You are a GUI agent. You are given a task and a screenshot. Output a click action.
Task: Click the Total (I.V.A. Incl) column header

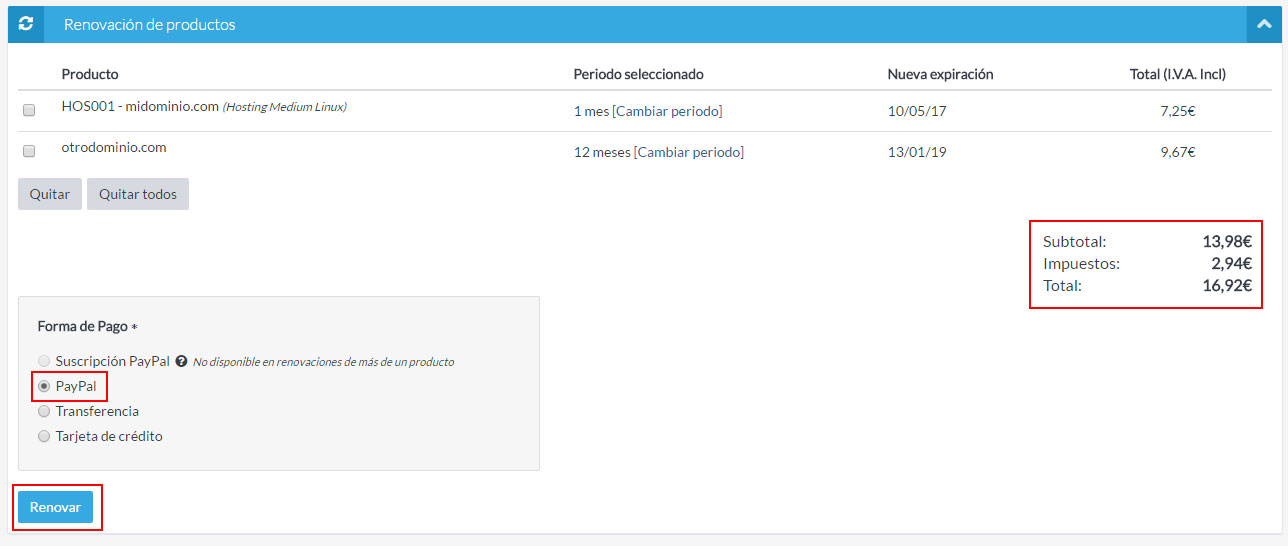click(x=1177, y=74)
